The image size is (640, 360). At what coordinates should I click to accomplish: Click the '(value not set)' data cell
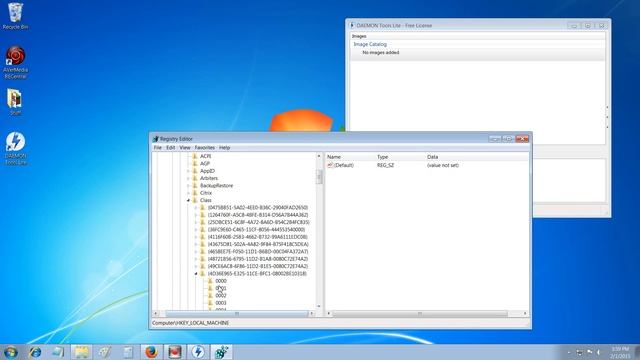tap(443, 165)
